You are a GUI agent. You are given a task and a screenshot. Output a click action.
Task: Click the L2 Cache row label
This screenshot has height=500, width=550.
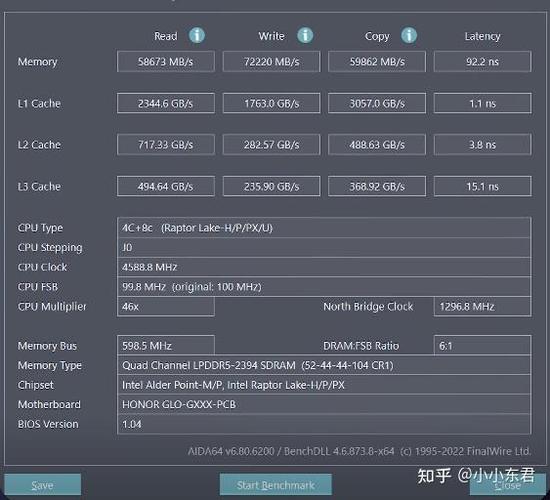tap(39, 145)
